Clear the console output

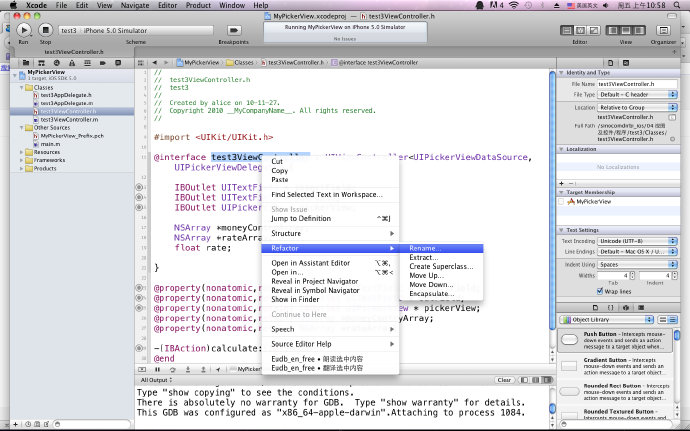click(x=504, y=380)
